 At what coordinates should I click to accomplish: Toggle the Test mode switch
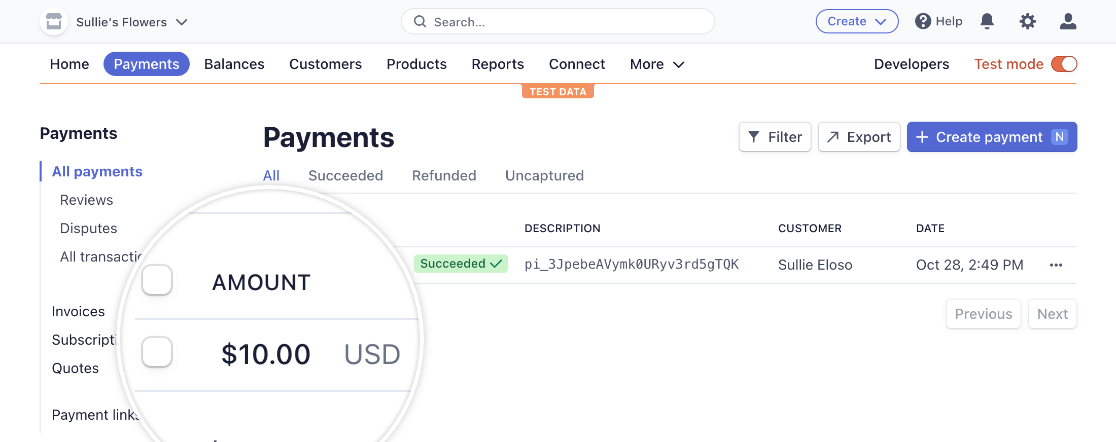click(x=1064, y=64)
